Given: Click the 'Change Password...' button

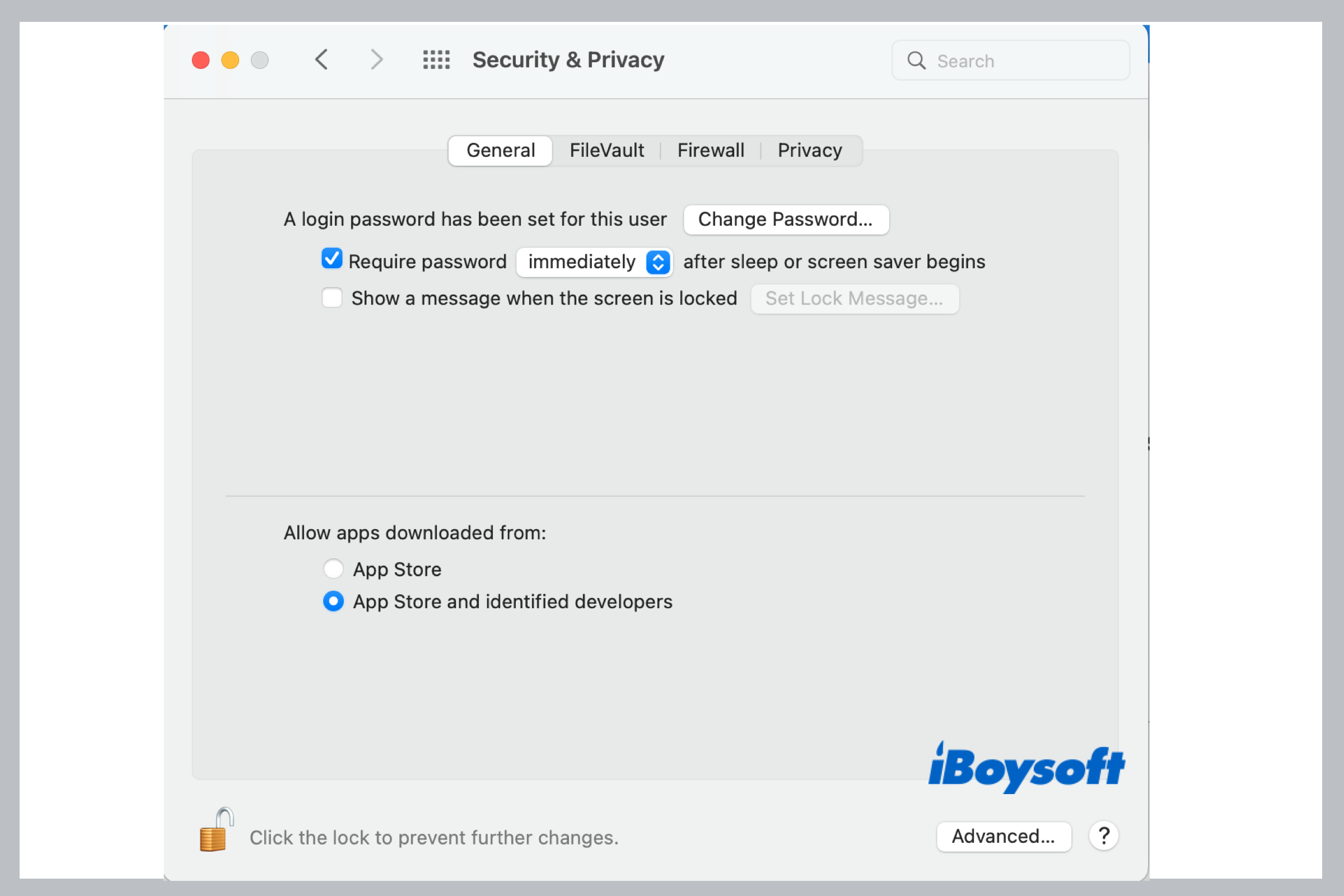Looking at the screenshot, I should [x=785, y=219].
